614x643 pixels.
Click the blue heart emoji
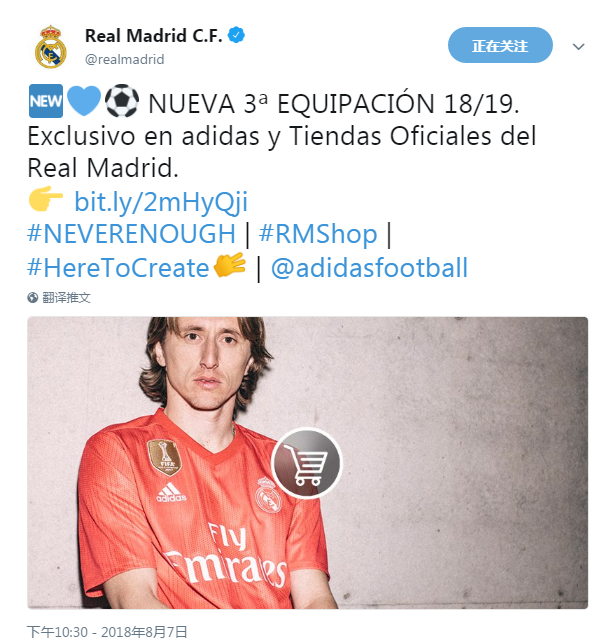click(84, 101)
